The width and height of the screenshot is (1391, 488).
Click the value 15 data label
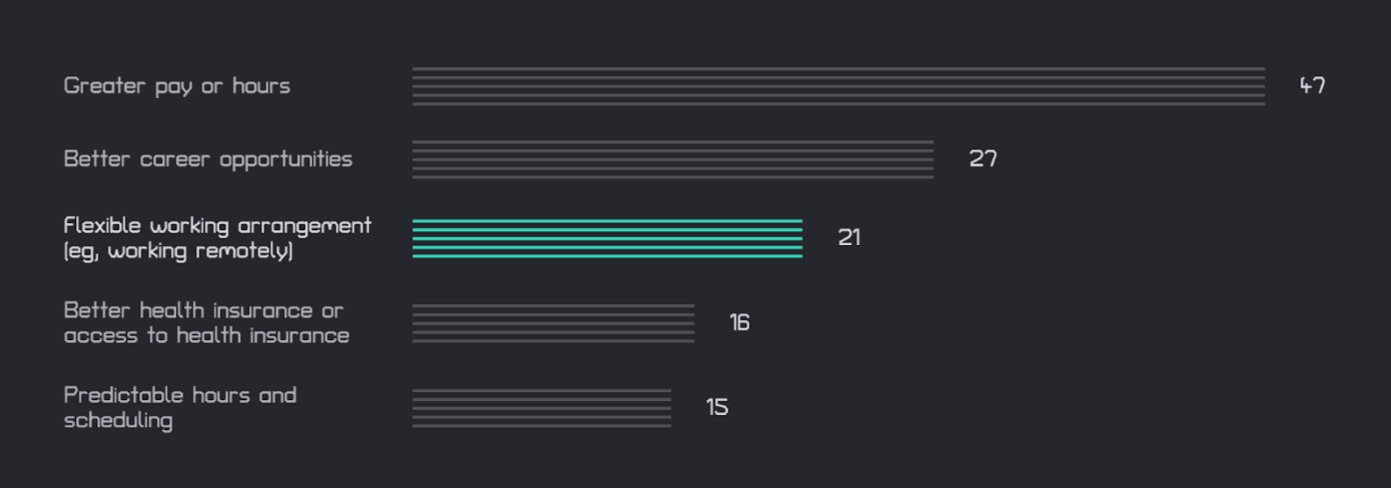[x=717, y=408]
